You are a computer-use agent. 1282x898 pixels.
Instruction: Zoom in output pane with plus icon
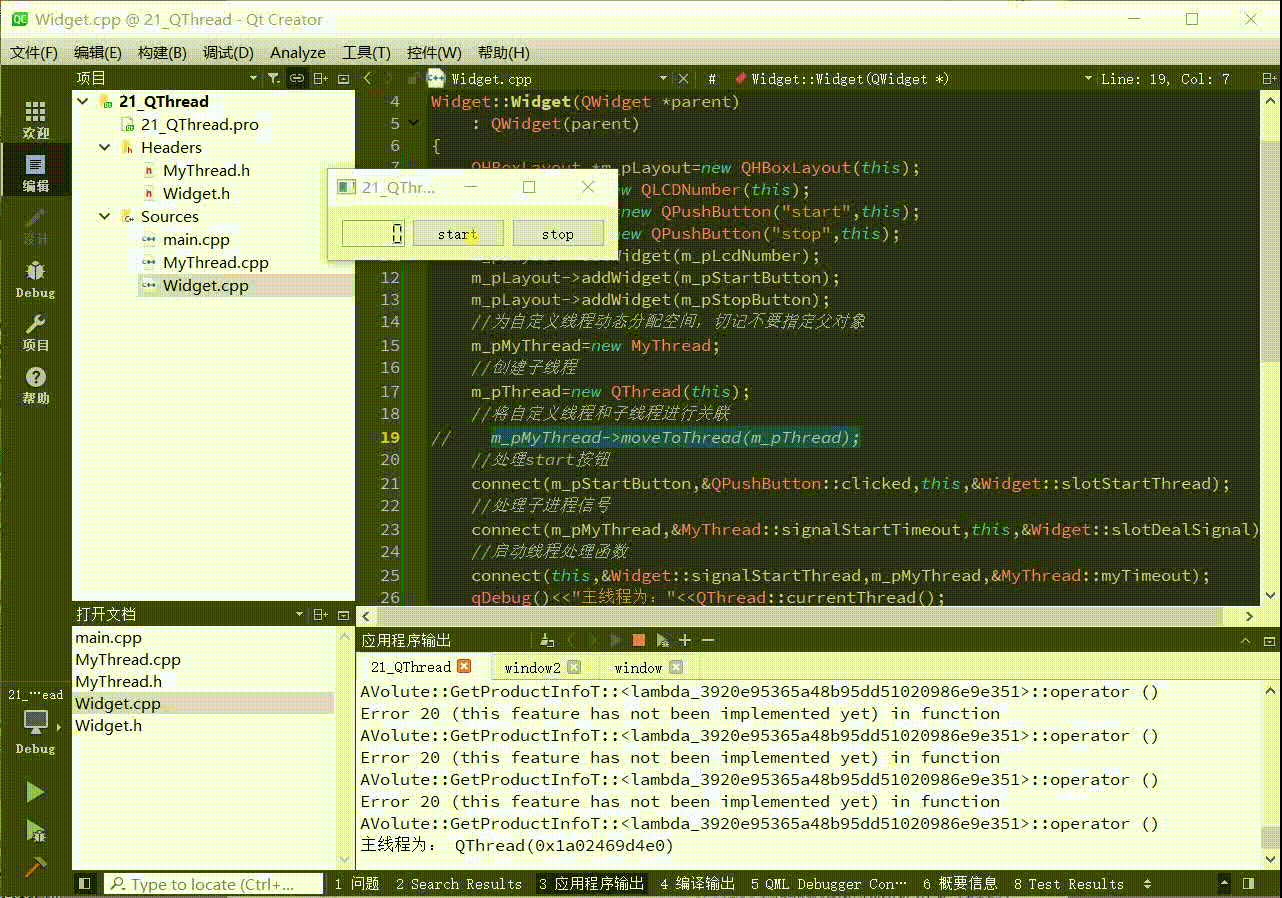[685, 640]
